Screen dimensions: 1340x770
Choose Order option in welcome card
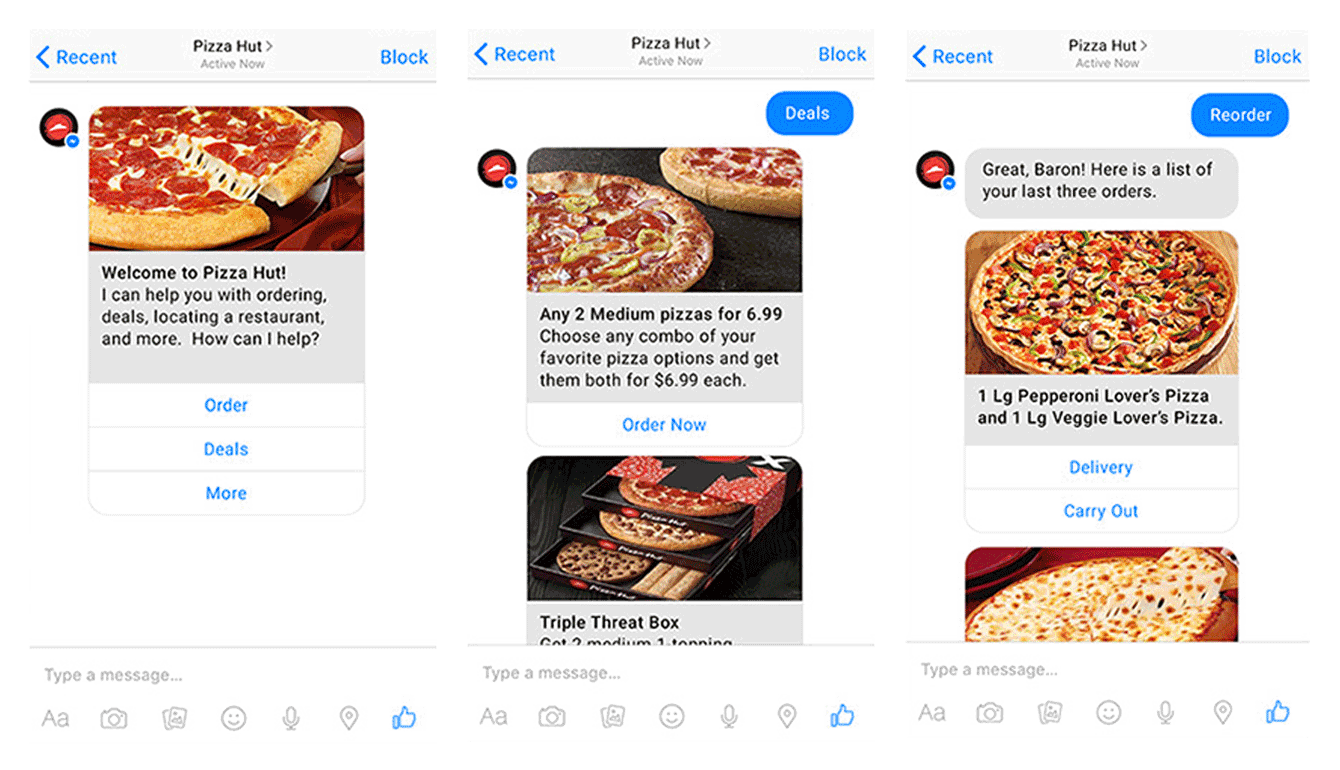tap(226, 405)
